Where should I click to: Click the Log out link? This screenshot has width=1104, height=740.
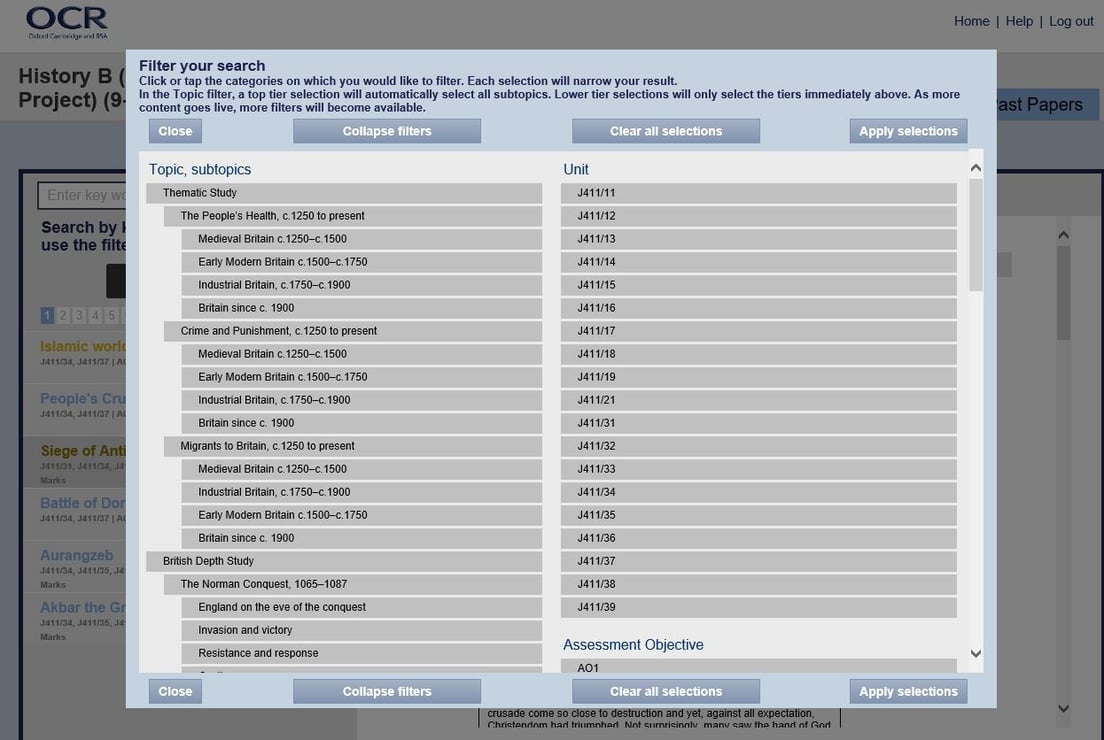click(x=1071, y=21)
